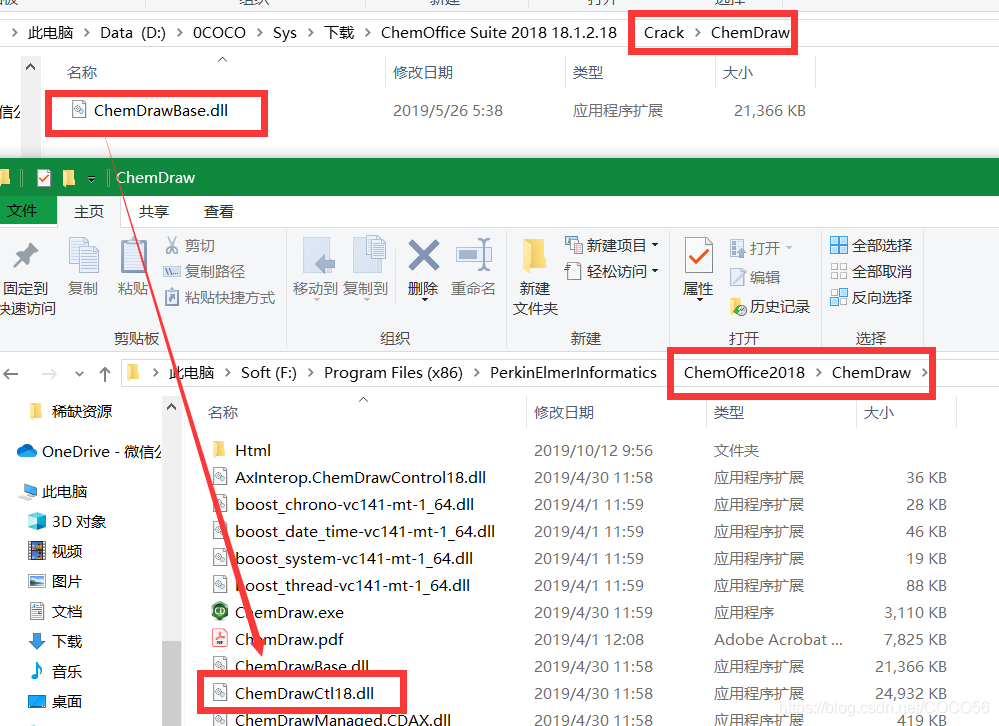Click Crack segment in top window path
The image size is (999, 726).
click(x=663, y=32)
